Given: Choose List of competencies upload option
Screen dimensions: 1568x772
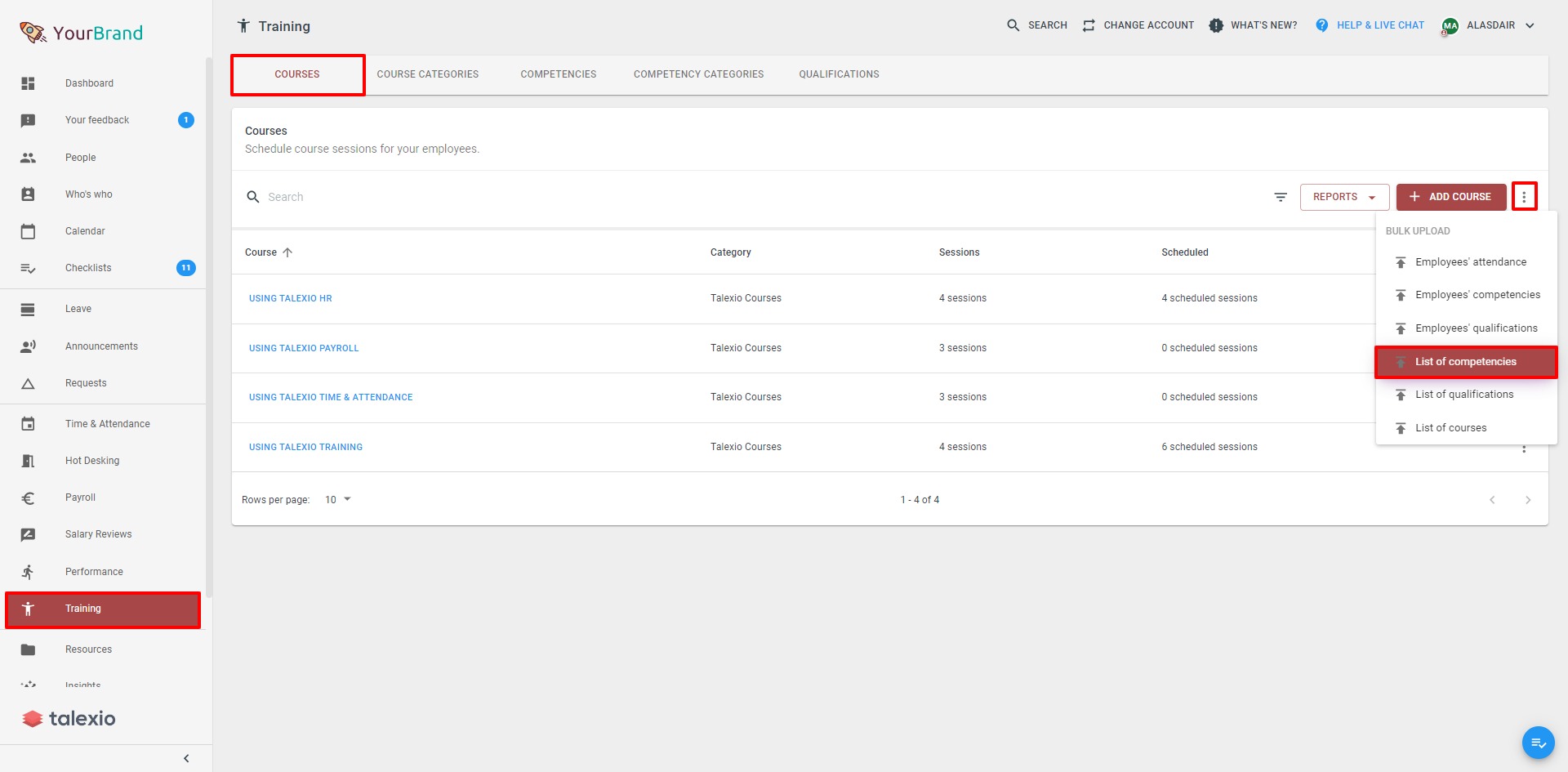Looking at the screenshot, I should tap(1467, 362).
